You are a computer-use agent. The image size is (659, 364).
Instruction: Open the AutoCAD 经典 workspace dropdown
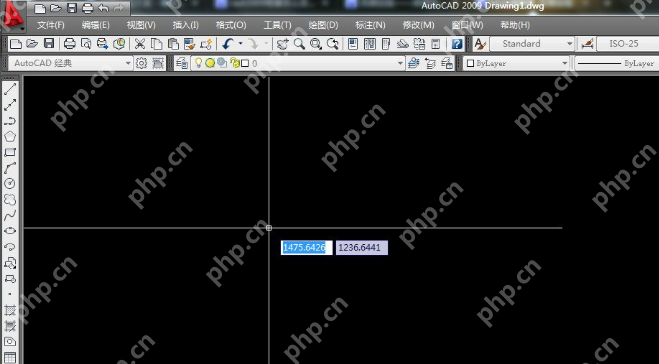coord(70,63)
